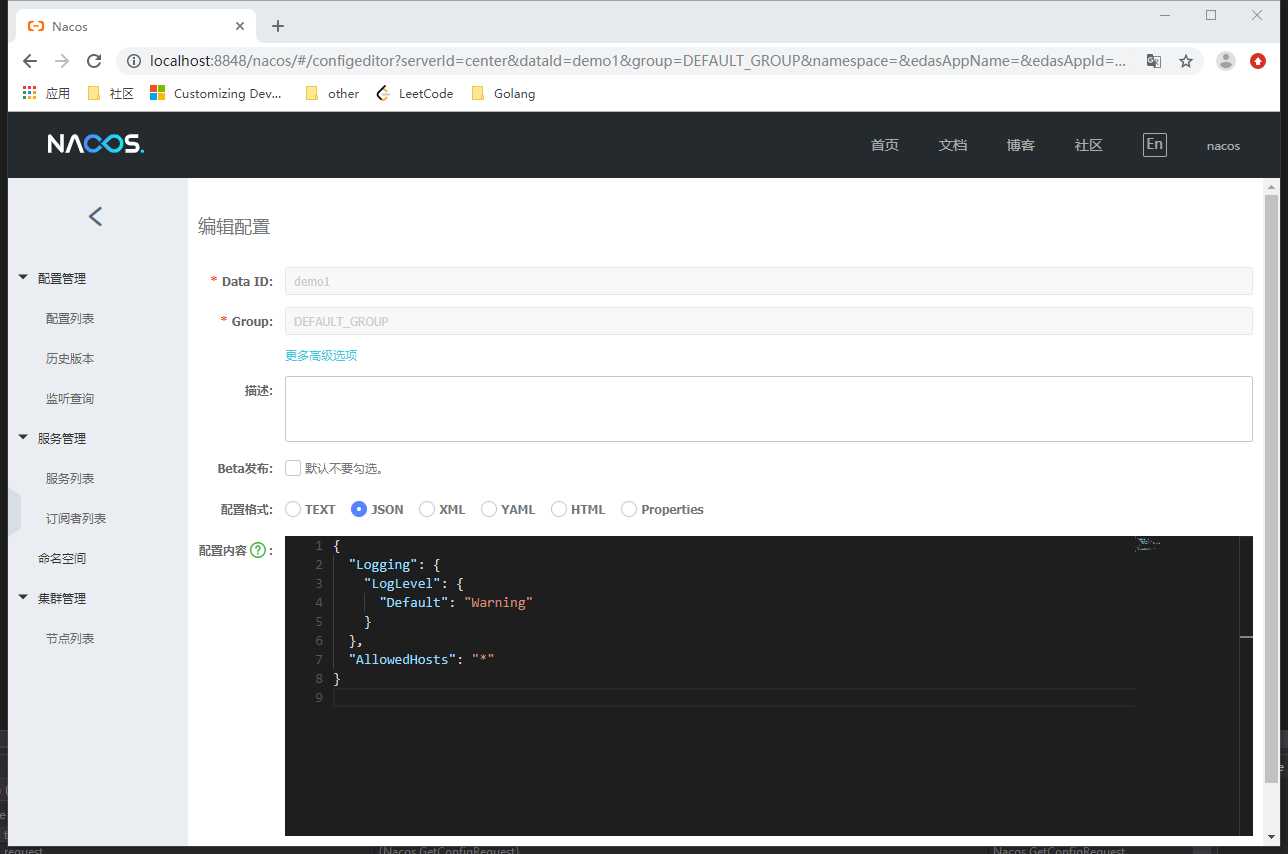Open a new browser tab

pyautogui.click(x=278, y=27)
